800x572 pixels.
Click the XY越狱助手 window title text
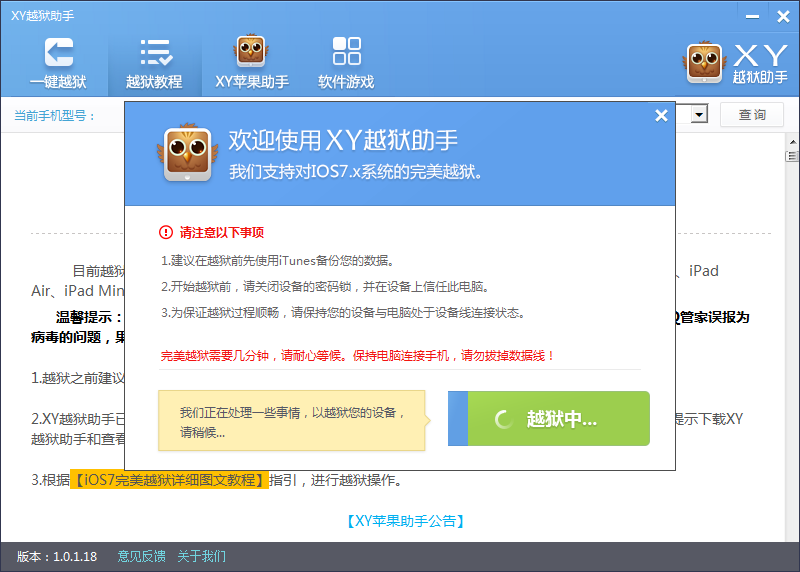click(42, 16)
